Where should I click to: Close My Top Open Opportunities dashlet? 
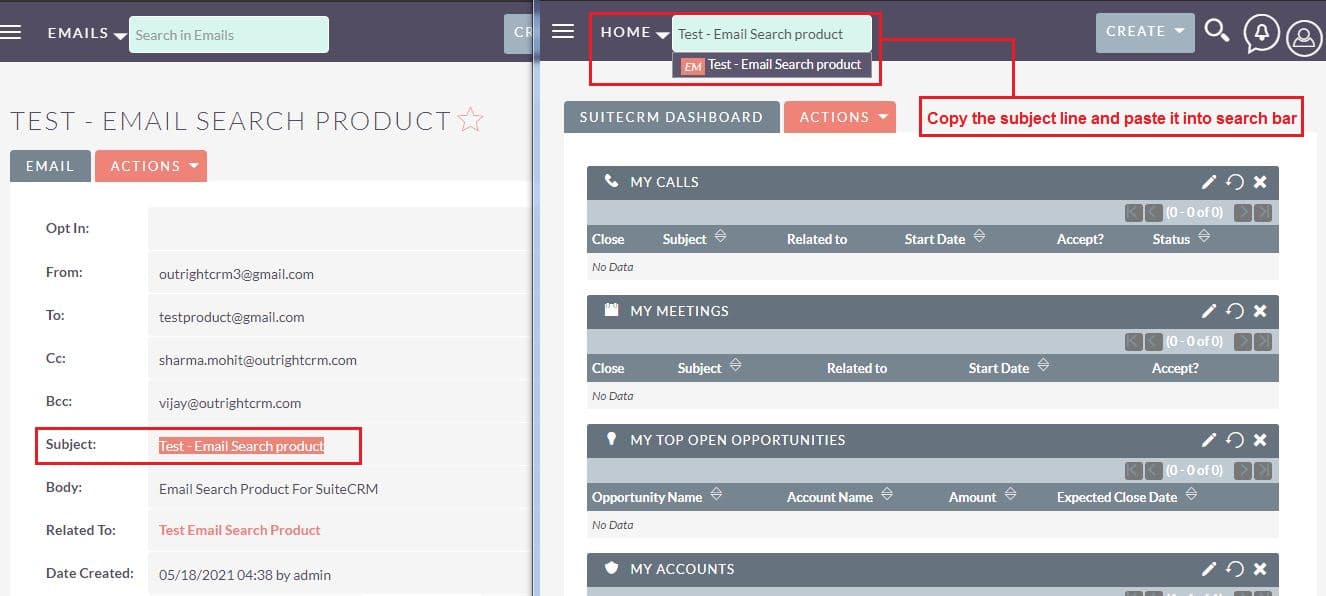click(1260, 440)
